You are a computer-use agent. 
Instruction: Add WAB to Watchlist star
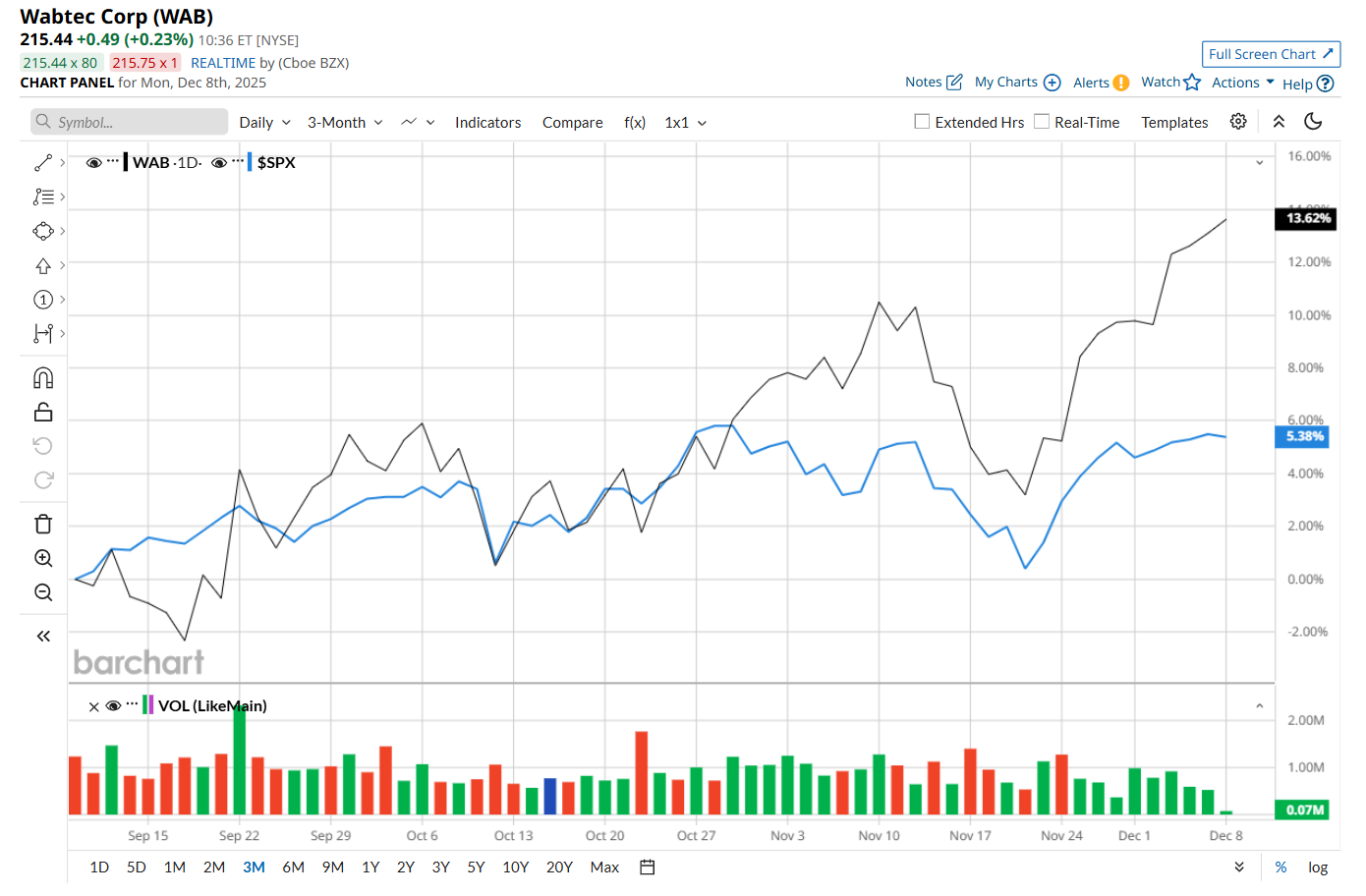pos(1192,83)
